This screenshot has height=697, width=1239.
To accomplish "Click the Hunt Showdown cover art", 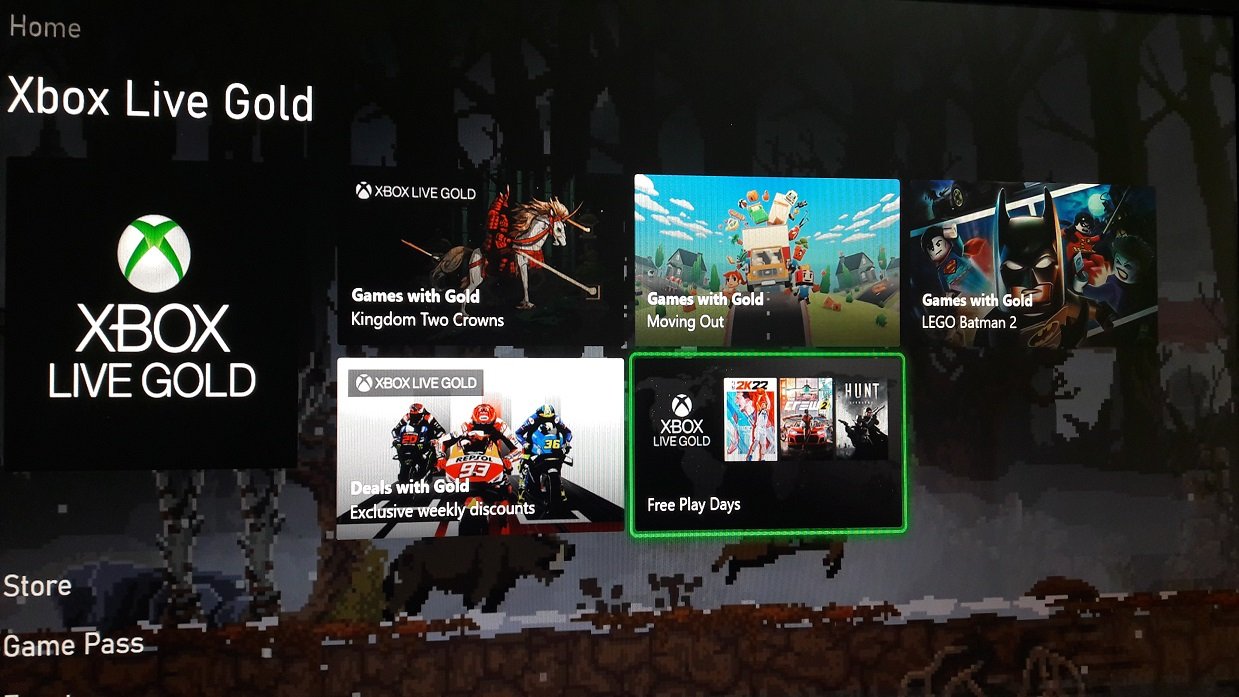I will (x=861, y=419).
